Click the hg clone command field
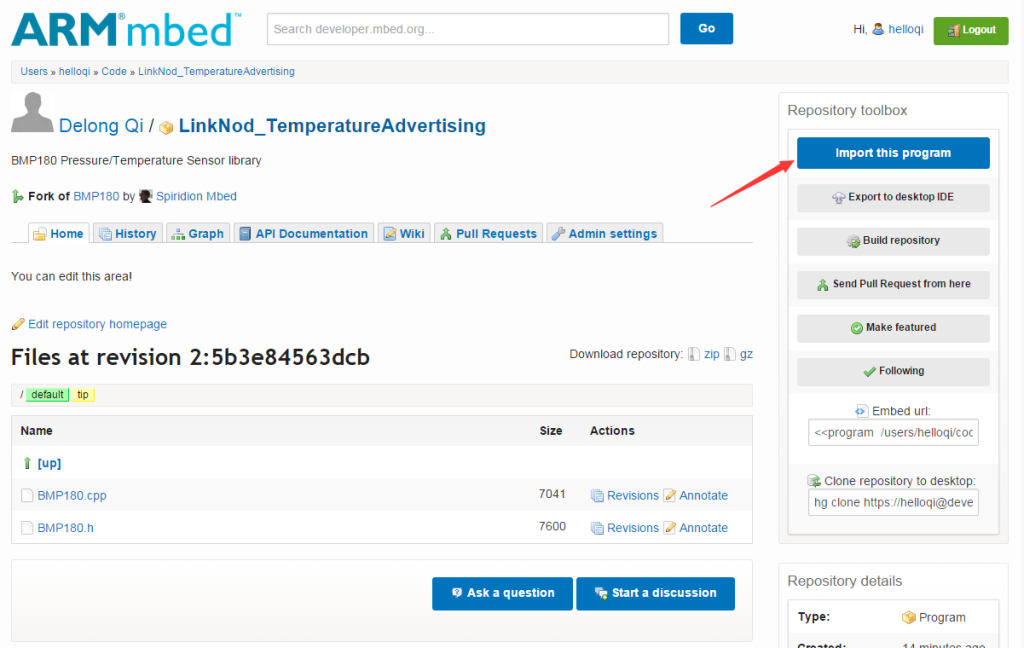Screen dimensions: 1024x648 (x=893, y=502)
